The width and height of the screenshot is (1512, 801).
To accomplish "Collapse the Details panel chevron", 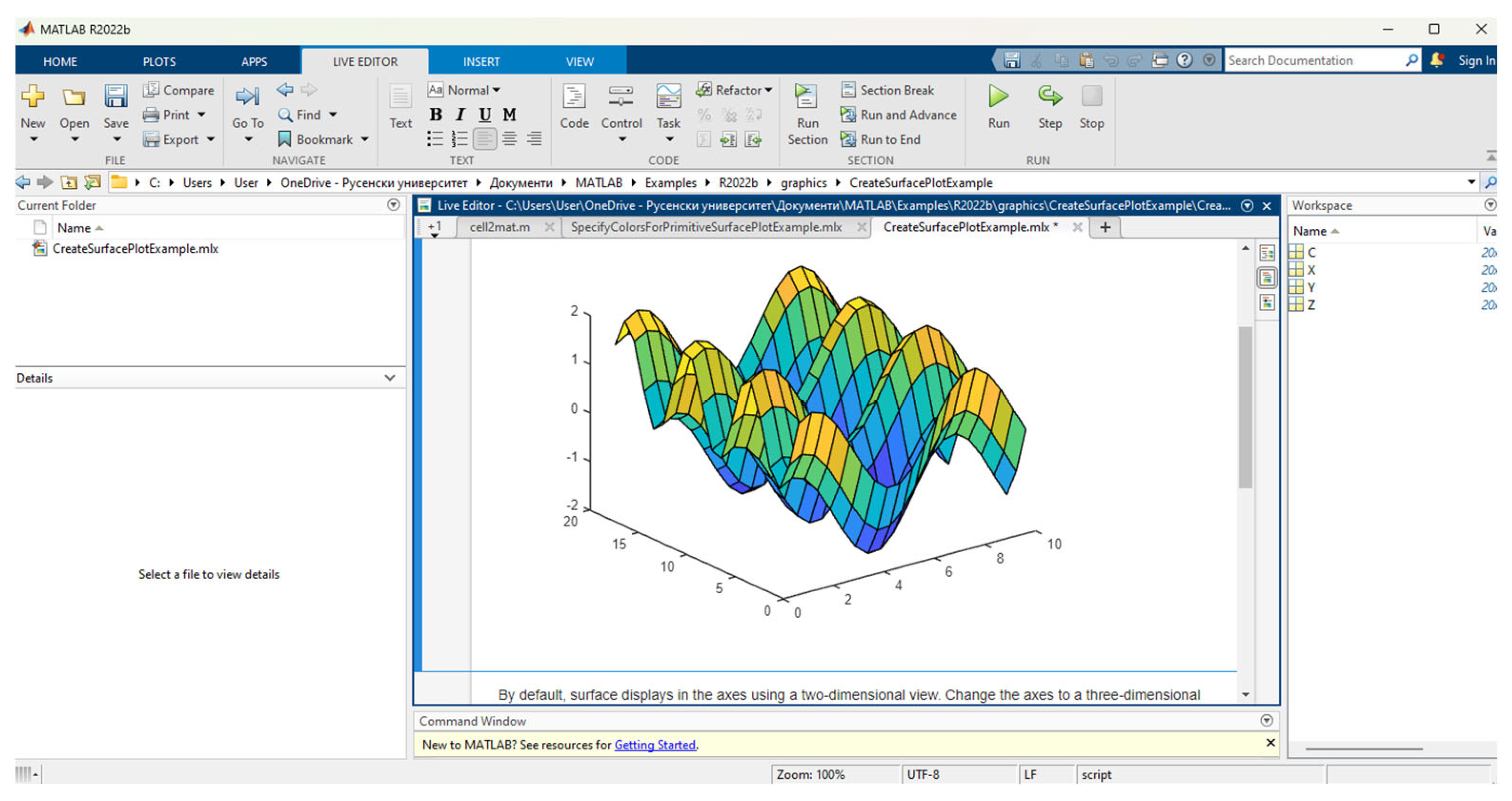I will coord(390,377).
